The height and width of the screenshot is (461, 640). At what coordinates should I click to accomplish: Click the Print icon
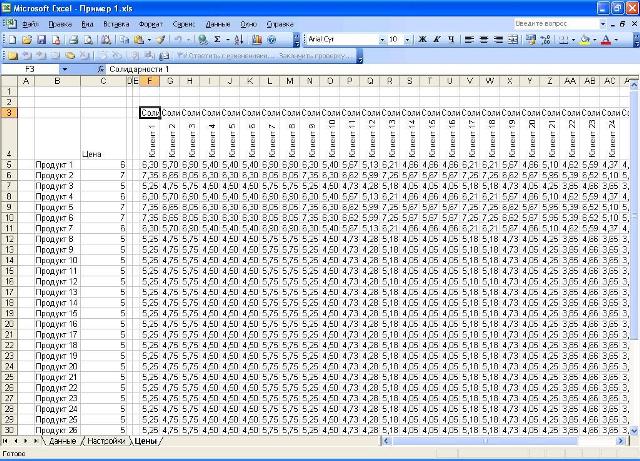pyautogui.click(x=73, y=40)
